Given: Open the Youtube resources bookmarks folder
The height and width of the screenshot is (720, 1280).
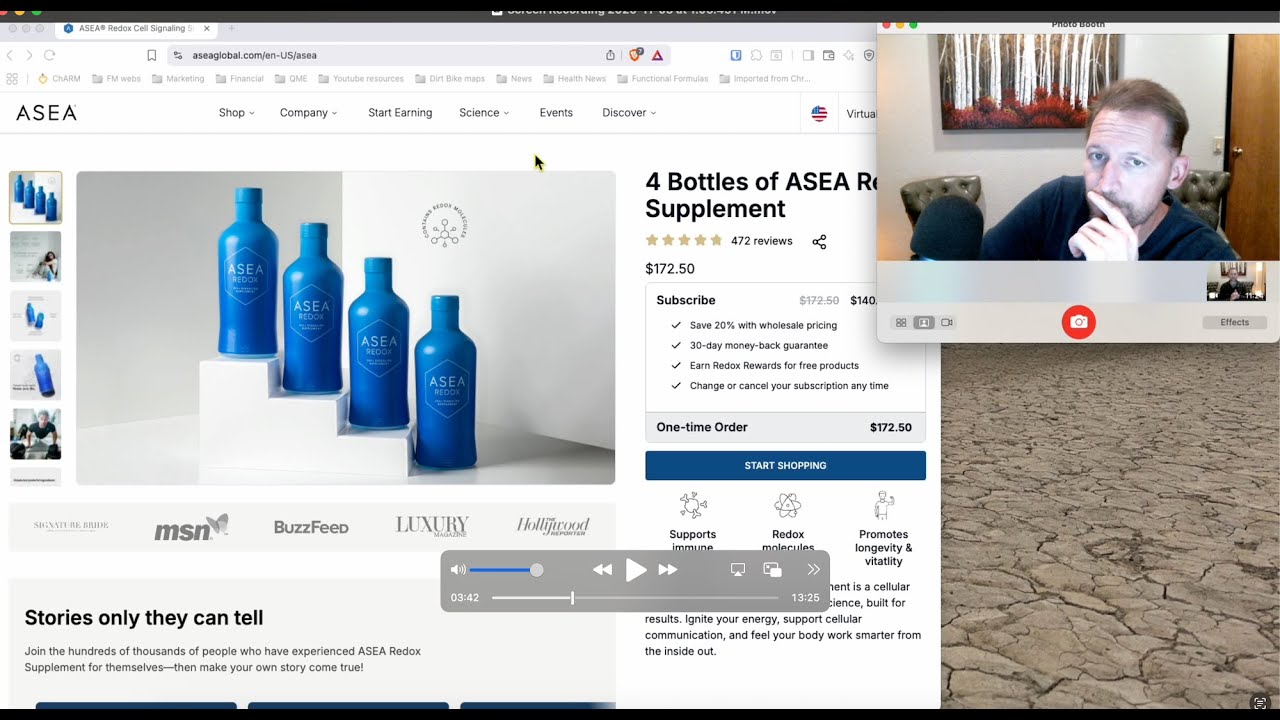Looking at the screenshot, I should pyautogui.click(x=361, y=78).
